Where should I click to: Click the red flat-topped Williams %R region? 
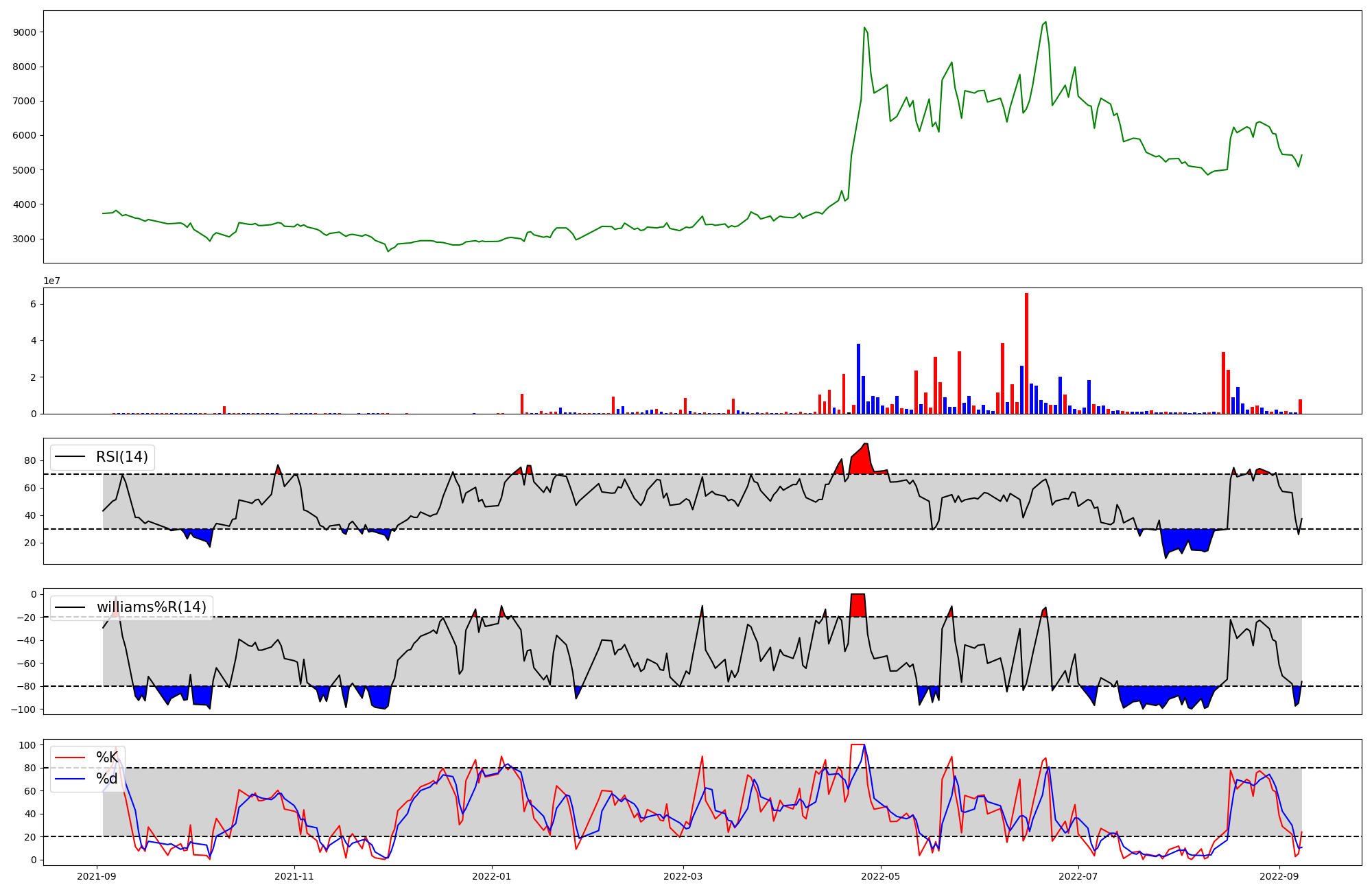(x=858, y=605)
